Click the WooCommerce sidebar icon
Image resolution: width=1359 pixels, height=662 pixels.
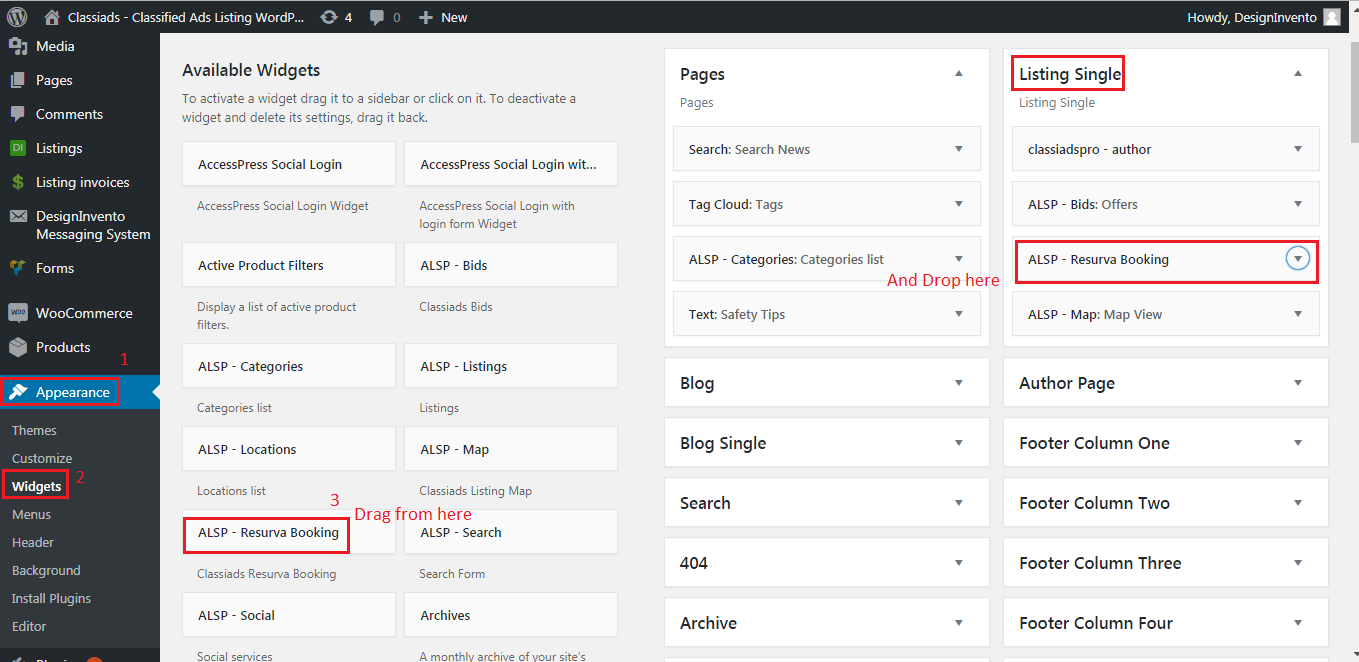click(17, 313)
